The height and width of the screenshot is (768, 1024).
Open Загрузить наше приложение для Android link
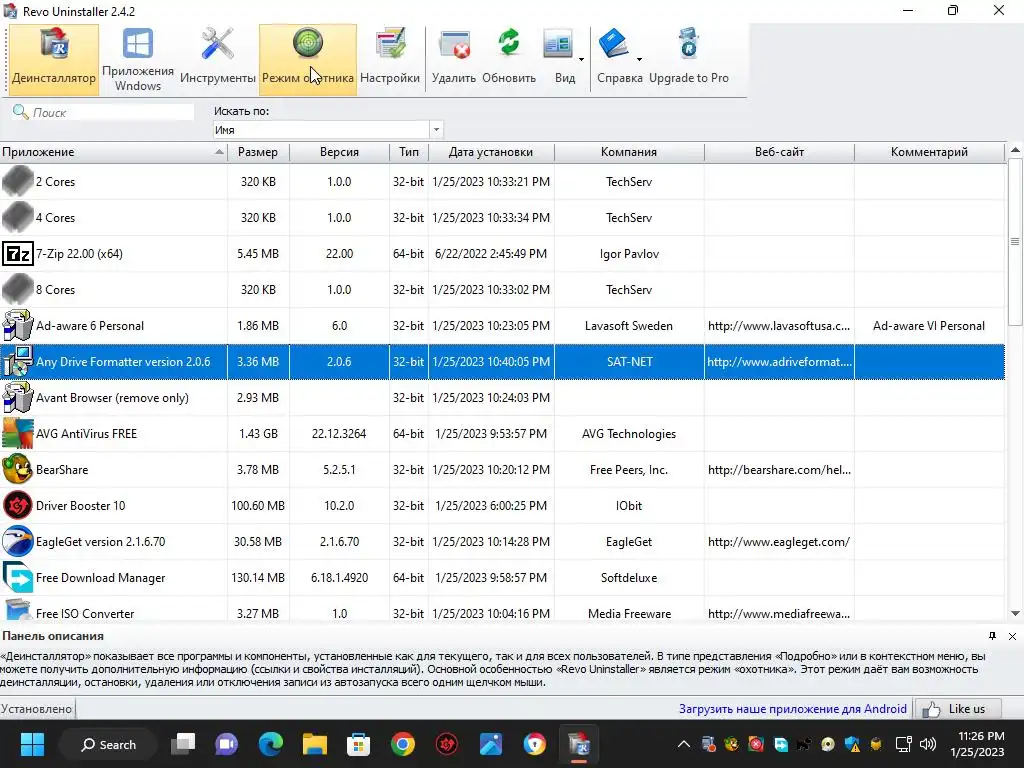793,709
